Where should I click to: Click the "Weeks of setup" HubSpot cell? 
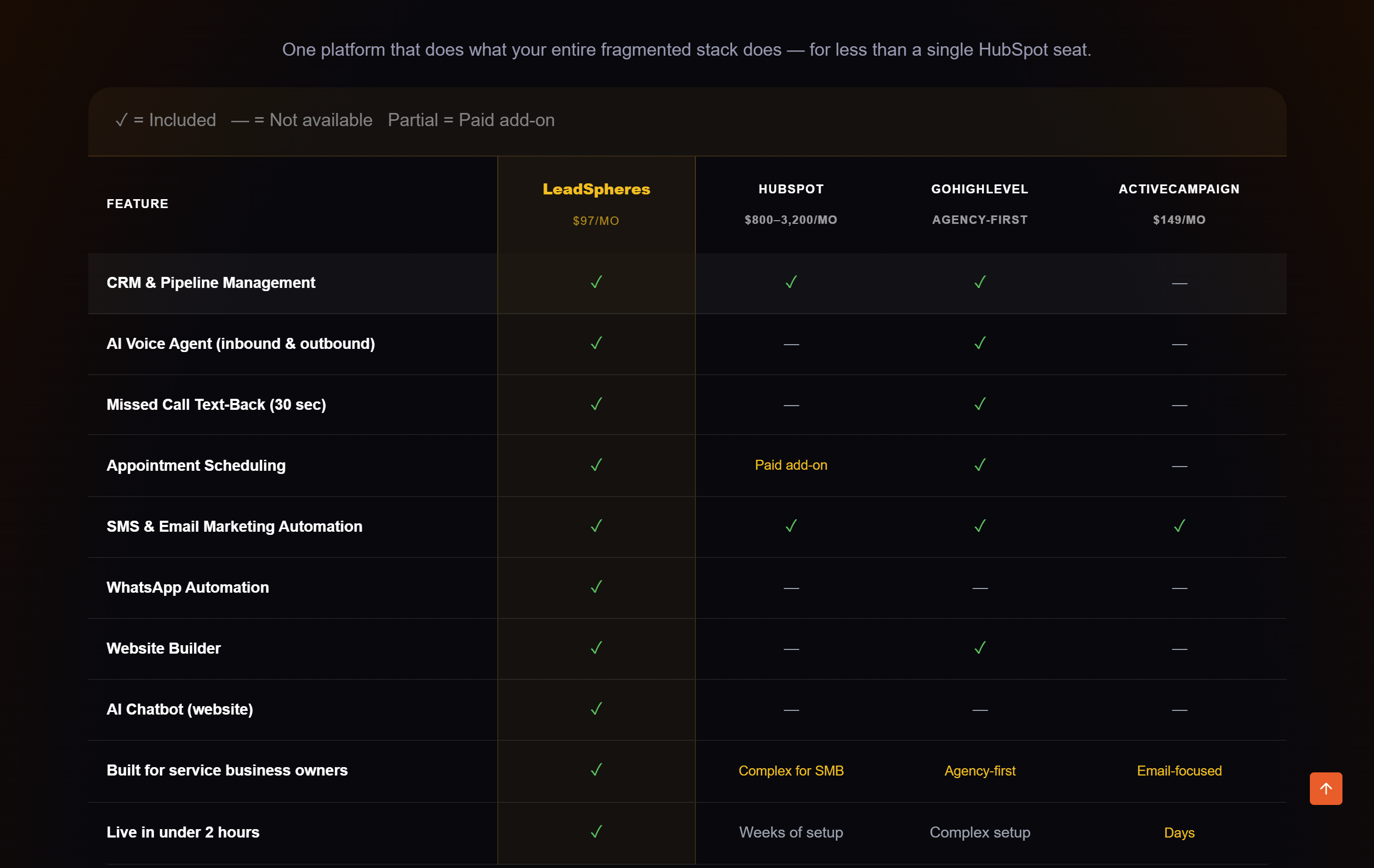(x=791, y=832)
